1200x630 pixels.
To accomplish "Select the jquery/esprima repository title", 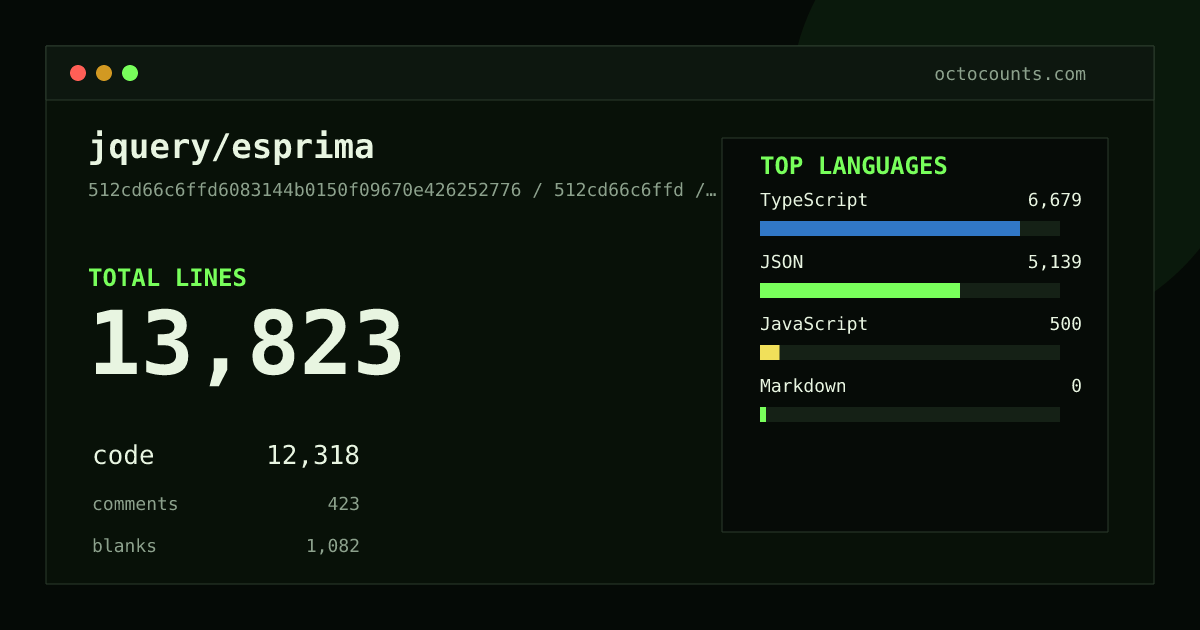I will tap(231, 147).
